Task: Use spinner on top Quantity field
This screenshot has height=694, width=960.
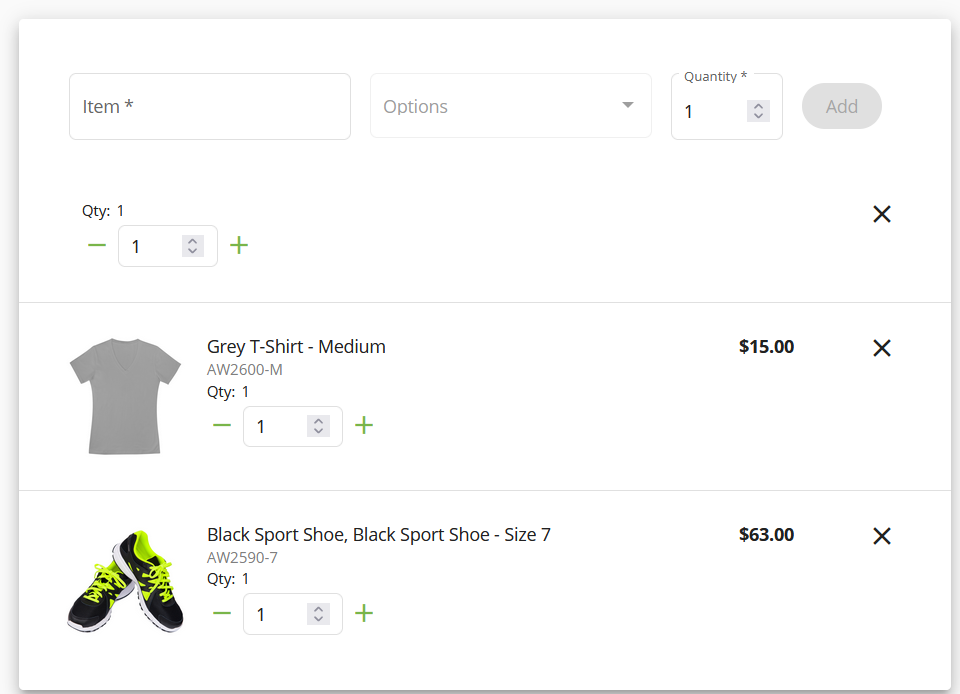Action: [758, 112]
